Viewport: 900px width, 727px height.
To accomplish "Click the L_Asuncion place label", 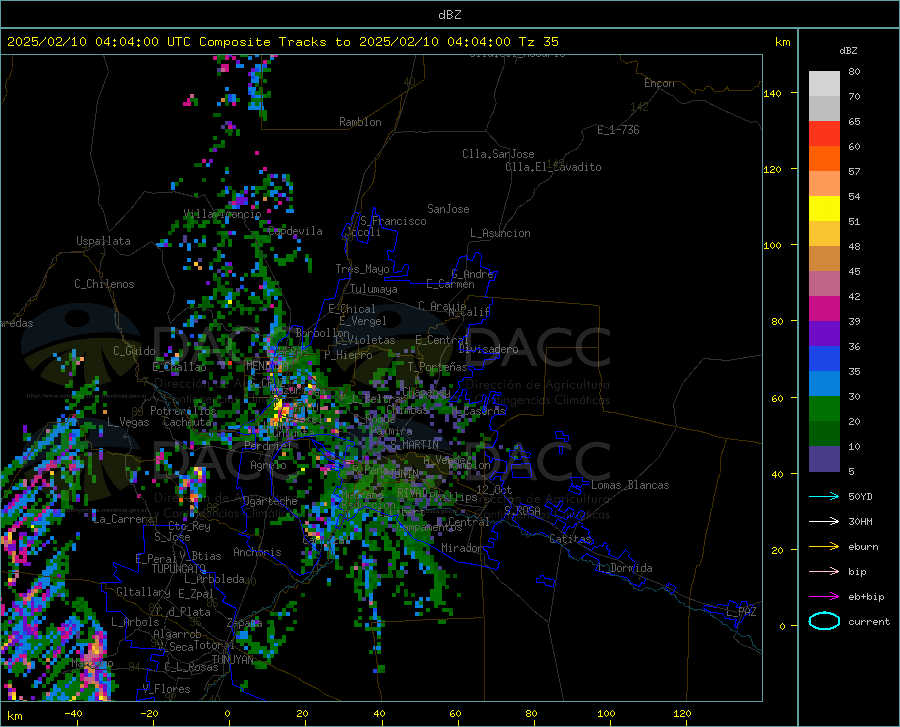I will [x=500, y=233].
